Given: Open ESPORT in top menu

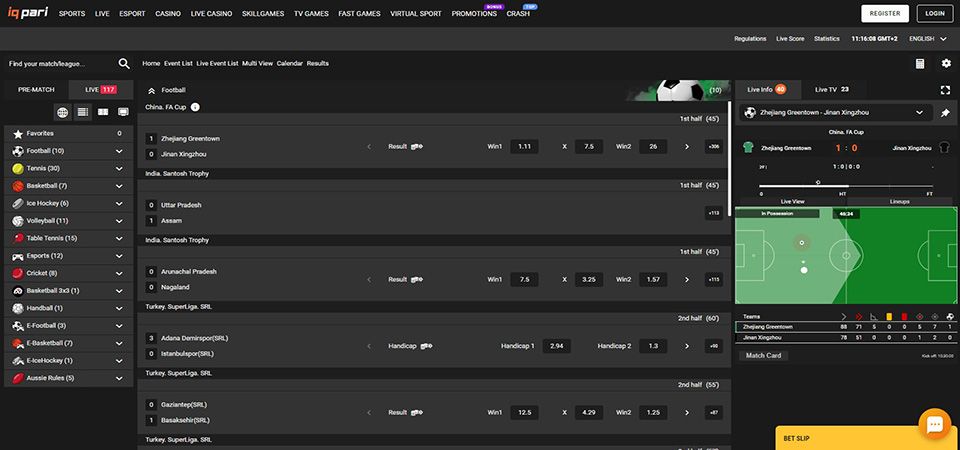Looking at the screenshot, I should [x=132, y=13].
